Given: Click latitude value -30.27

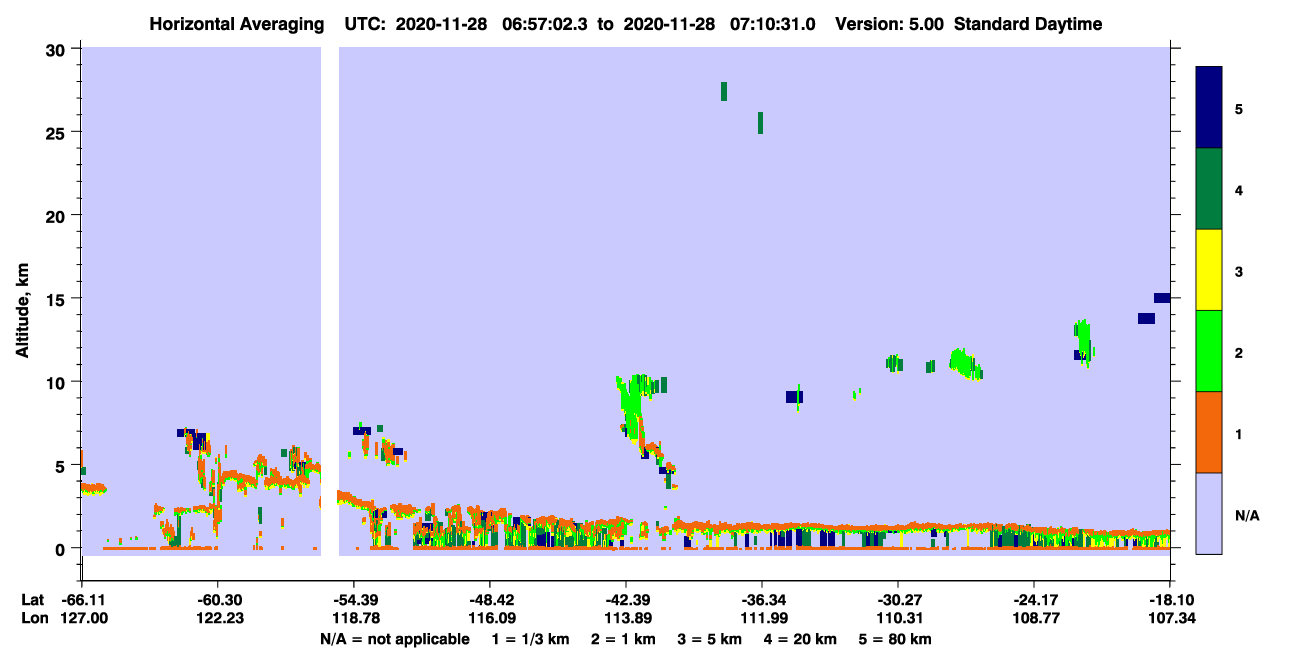Looking at the screenshot, I should tap(898, 599).
